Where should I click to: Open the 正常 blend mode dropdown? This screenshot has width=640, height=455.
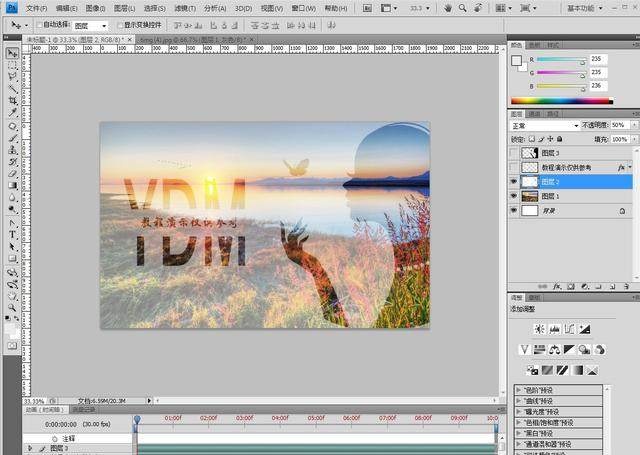point(545,126)
